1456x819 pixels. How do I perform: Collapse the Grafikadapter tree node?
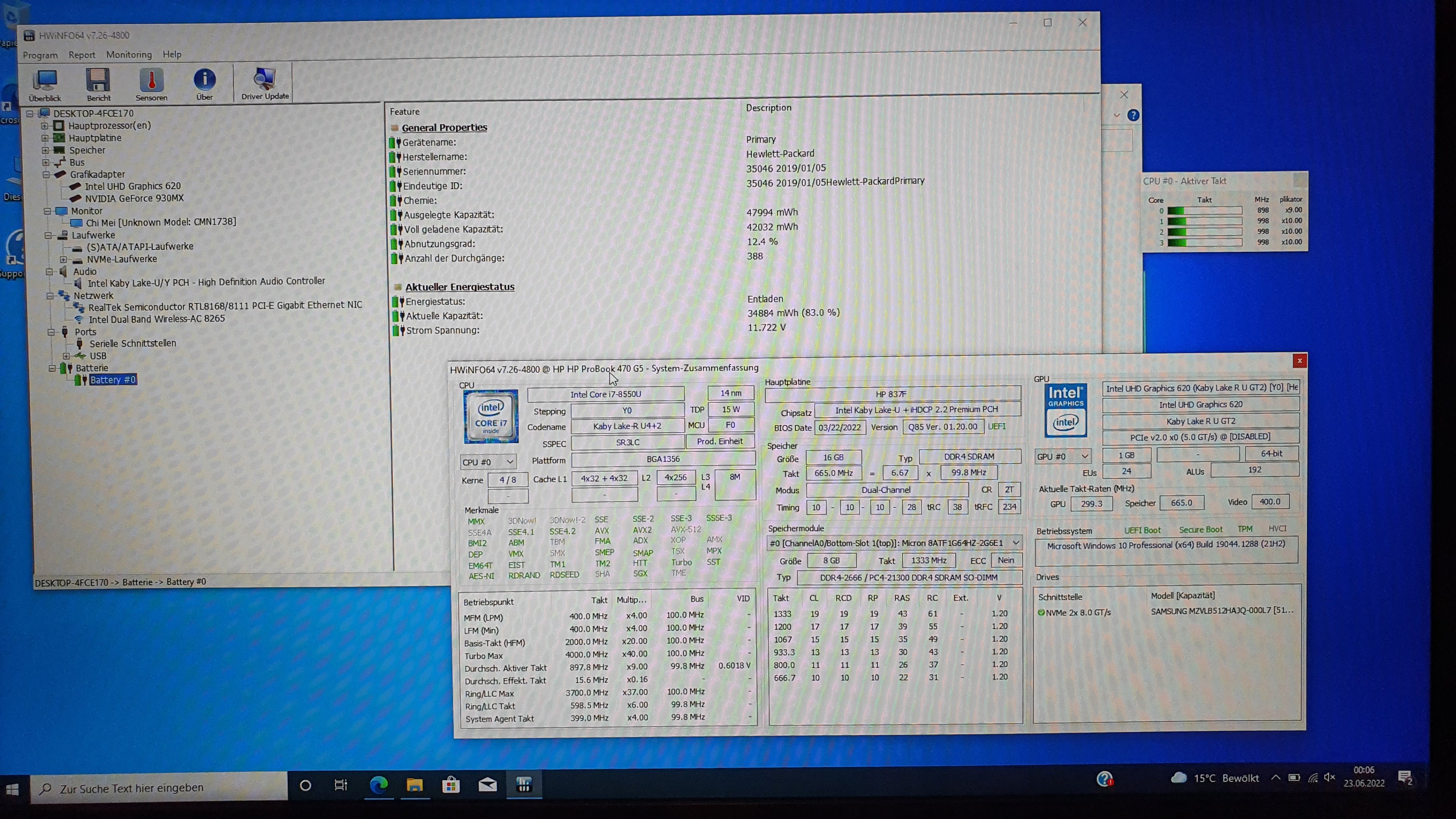coord(46,175)
